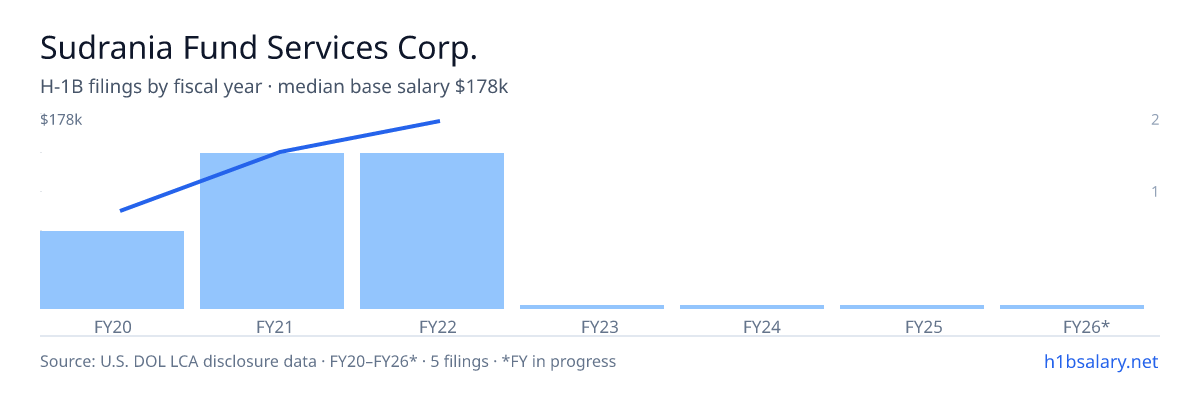Image resolution: width=1200 pixels, height=400 pixels.
Task: Click the source DOL LCA disclosure text
Action: click(328, 361)
